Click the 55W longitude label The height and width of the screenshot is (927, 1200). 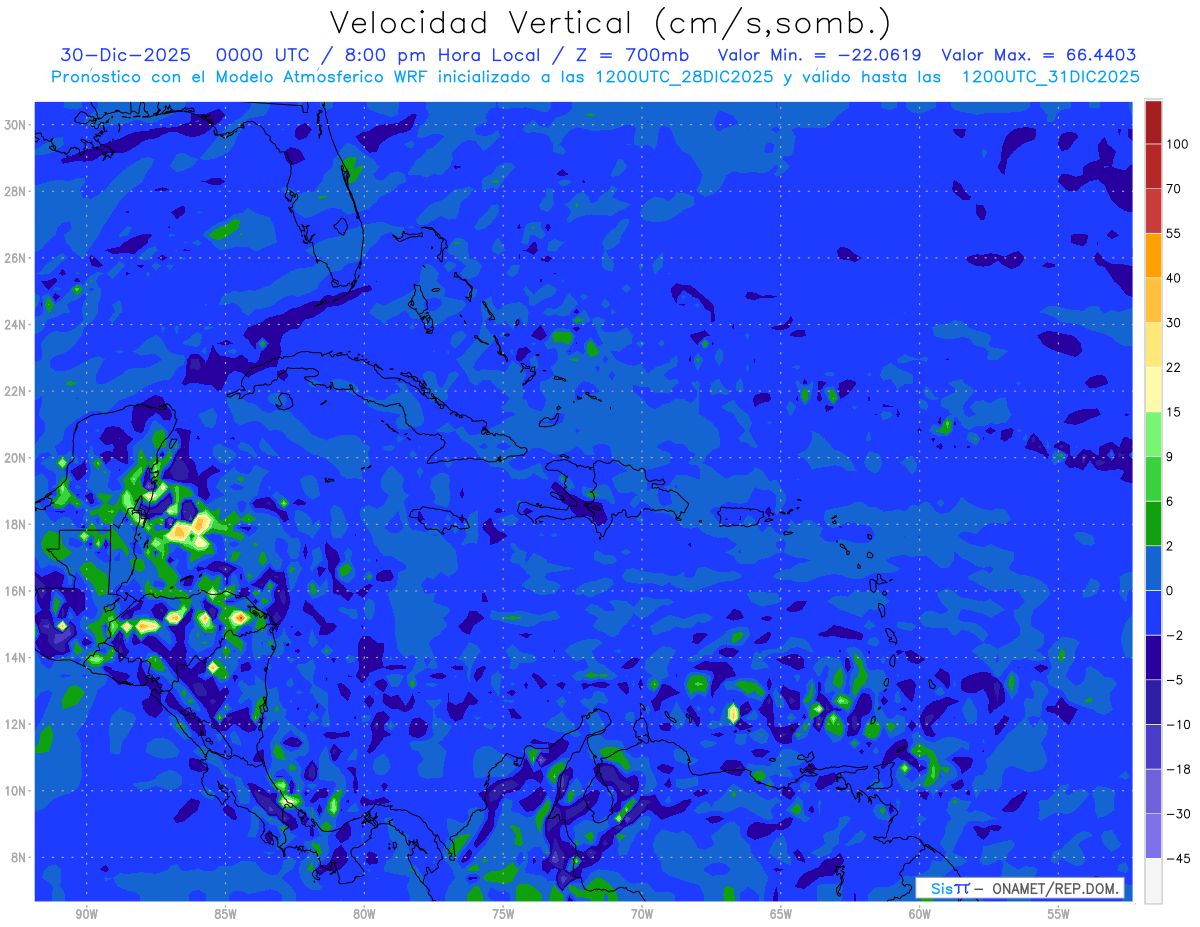tap(1059, 914)
